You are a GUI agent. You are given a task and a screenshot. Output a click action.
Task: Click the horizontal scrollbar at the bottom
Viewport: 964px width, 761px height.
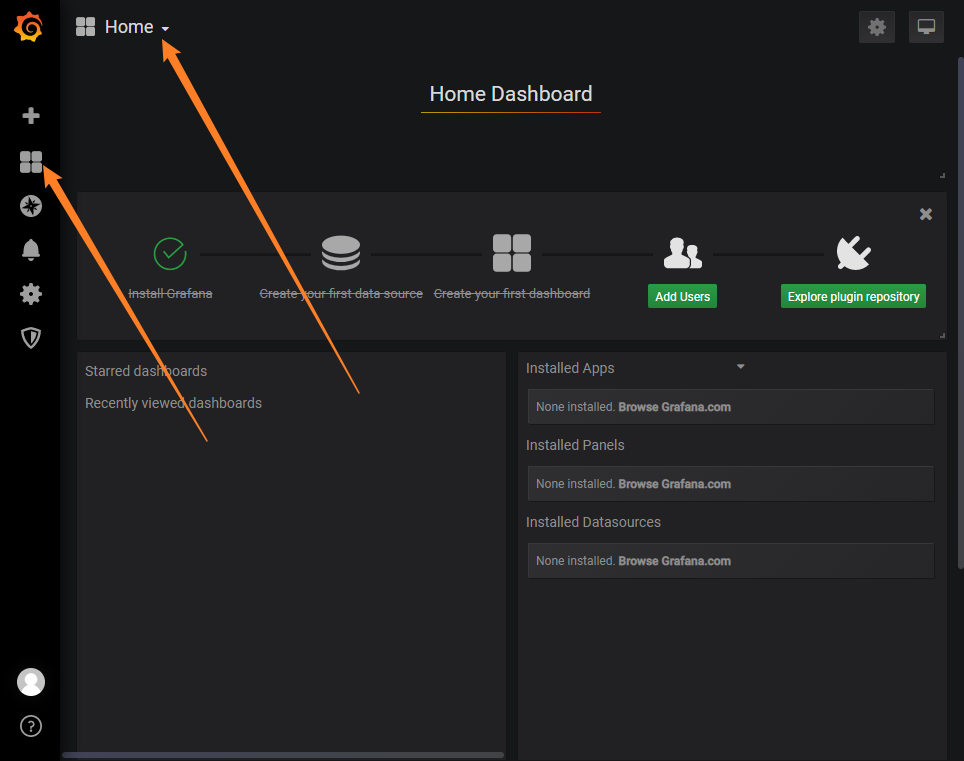(283, 755)
